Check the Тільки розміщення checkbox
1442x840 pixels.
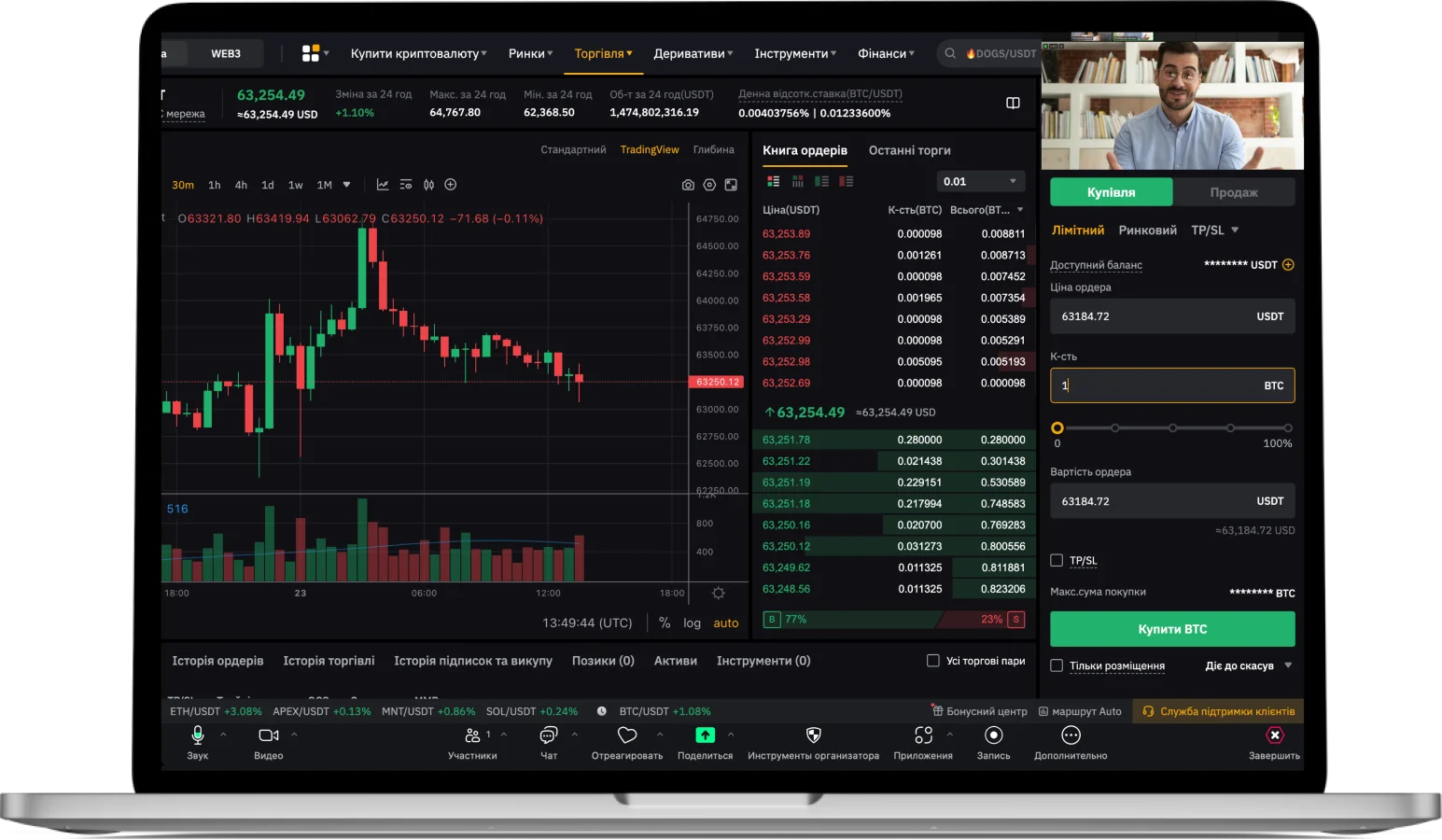click(1057, 665)
